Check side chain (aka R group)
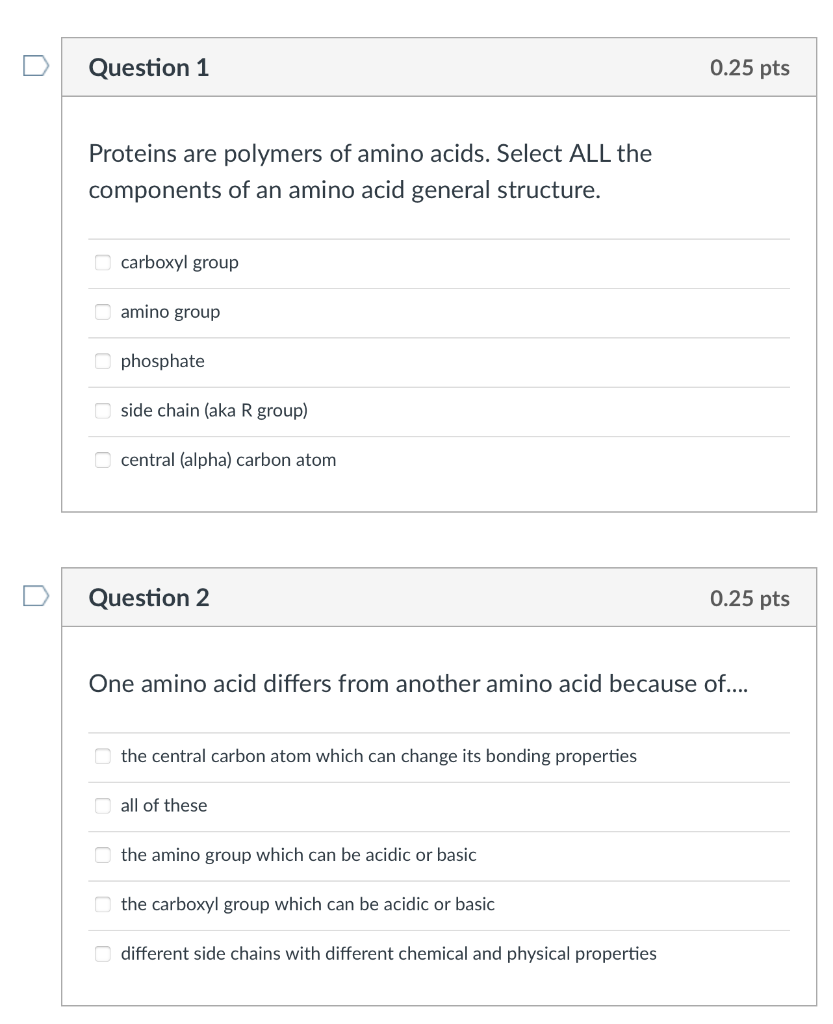 tap(103, 410)
